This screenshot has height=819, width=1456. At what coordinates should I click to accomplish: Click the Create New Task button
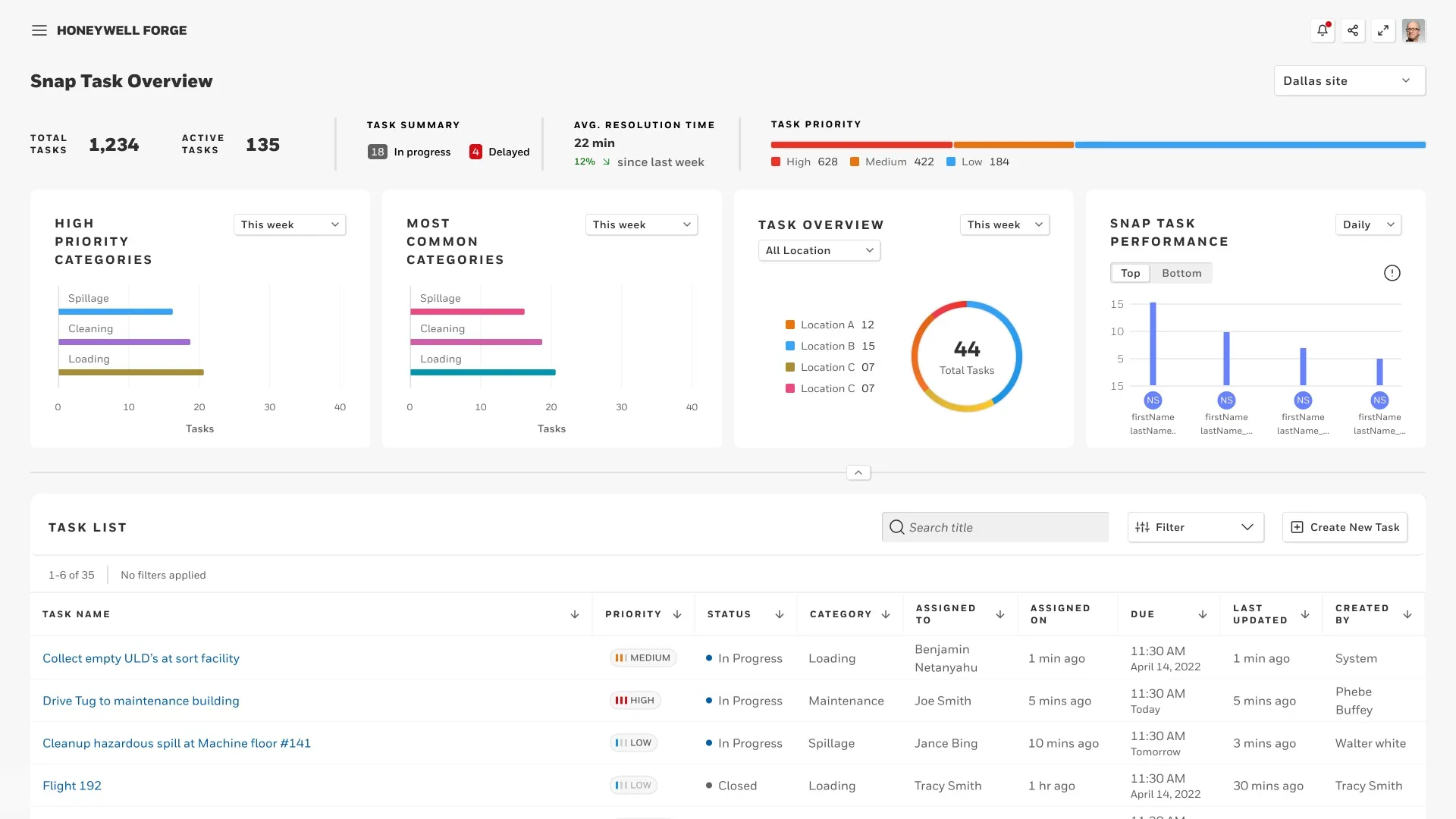click(x=1345, y=527)
